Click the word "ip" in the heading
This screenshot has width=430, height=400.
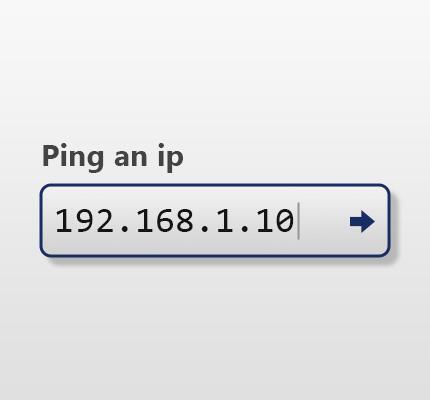tap(171, 157)
